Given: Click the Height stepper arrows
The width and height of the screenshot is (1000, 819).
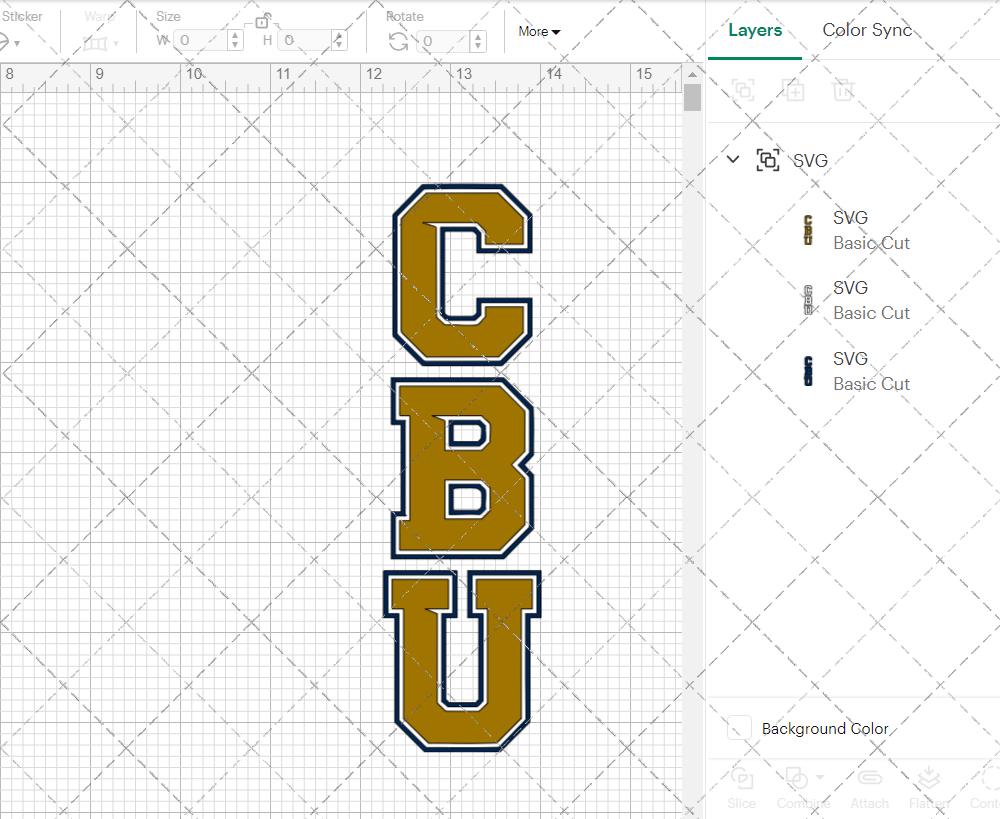Looking at the screenshot, I should pos(339,41).
